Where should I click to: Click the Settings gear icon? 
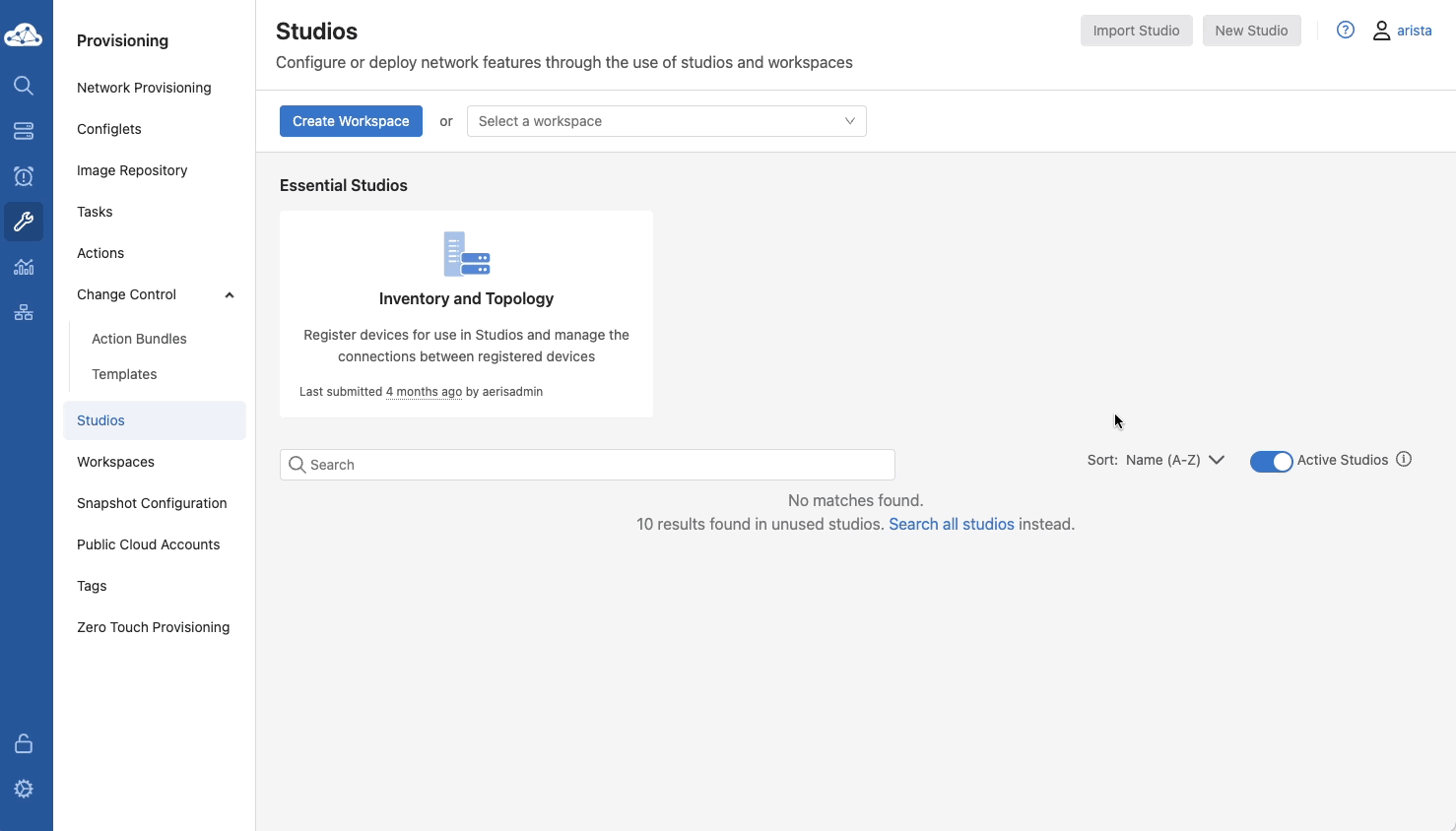(24, 789)
